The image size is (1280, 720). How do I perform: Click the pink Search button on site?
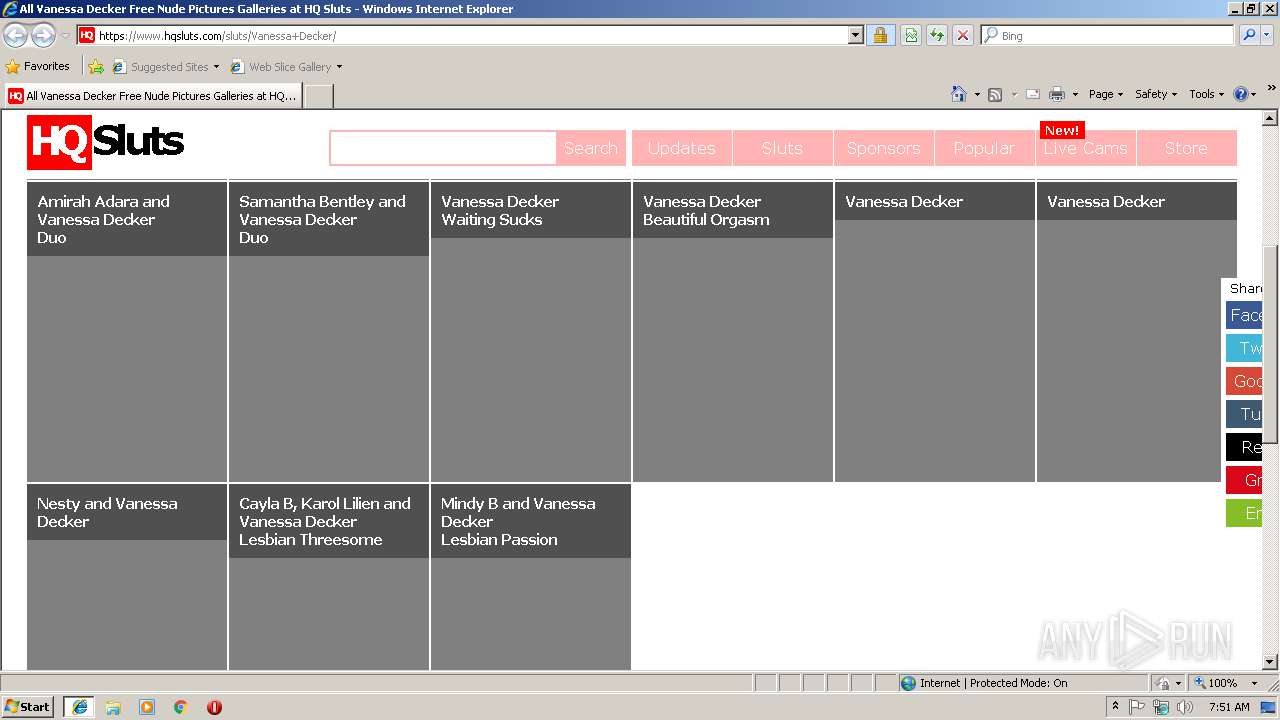591,148
